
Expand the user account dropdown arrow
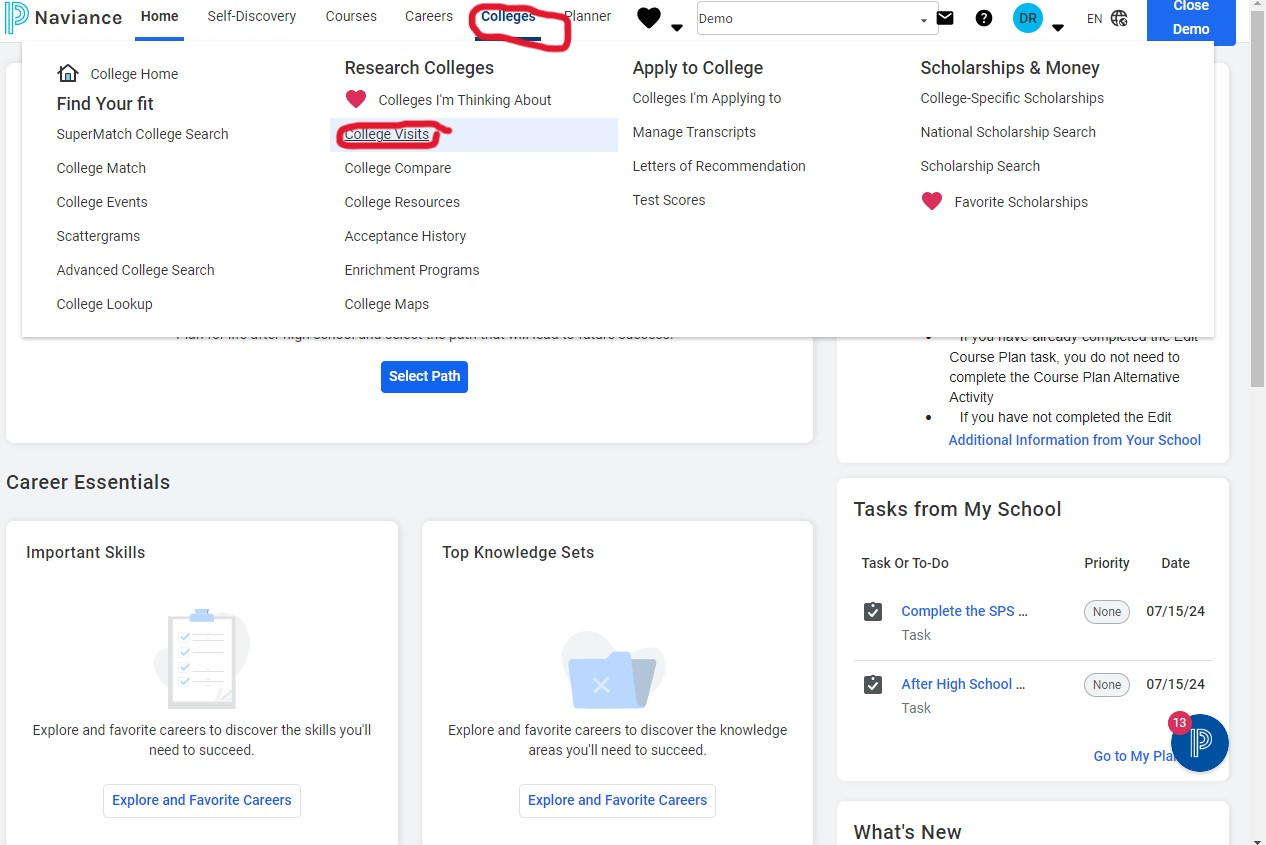(x=1058, y=27)
